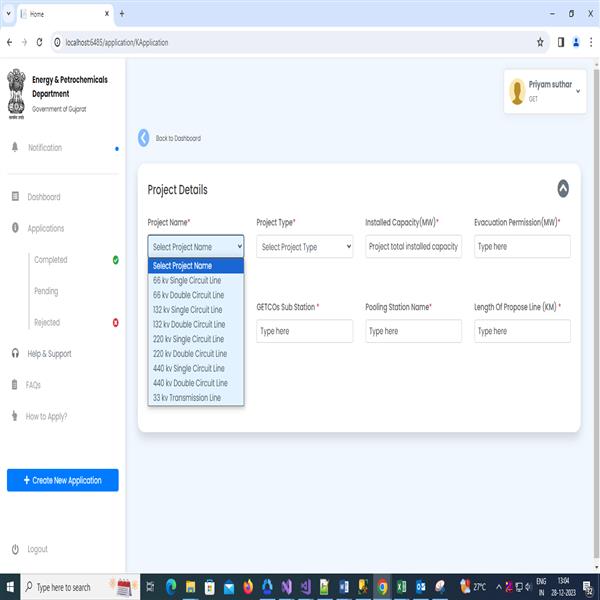Click the Back to Dashboard arrow icon
Viewport: 600px width, 600px height.
tap(143, 138)
